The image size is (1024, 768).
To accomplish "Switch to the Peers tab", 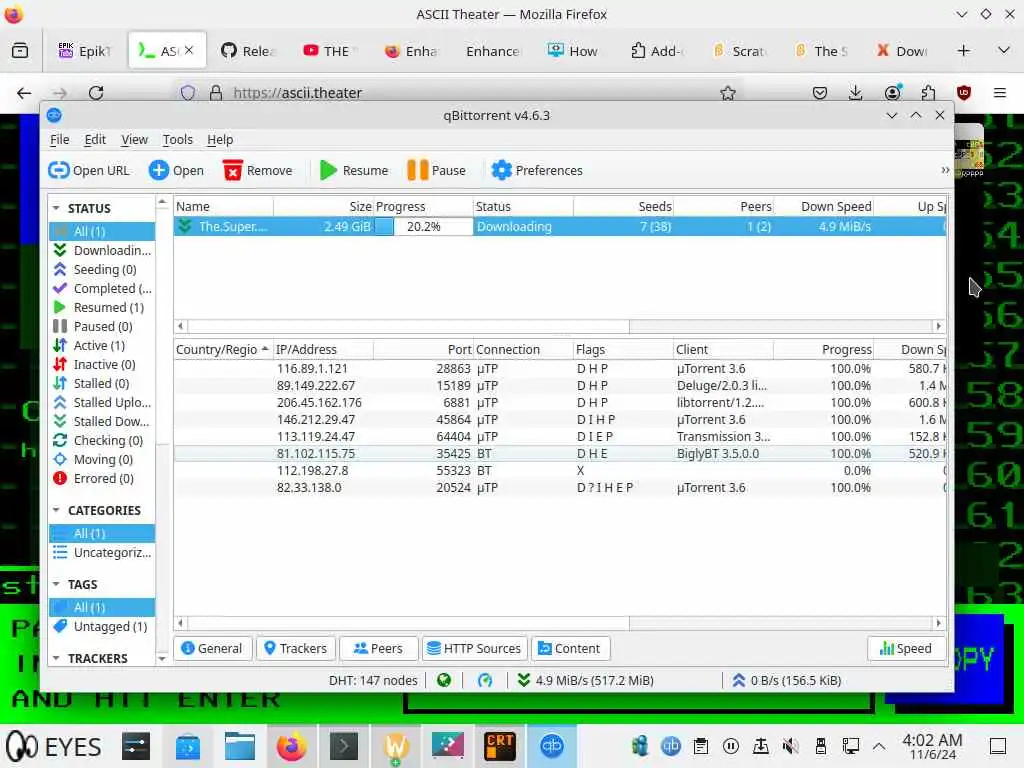I will pos(379,648).
